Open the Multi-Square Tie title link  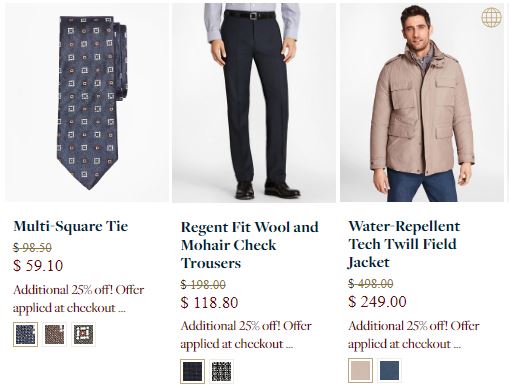[x=71, y=226]
